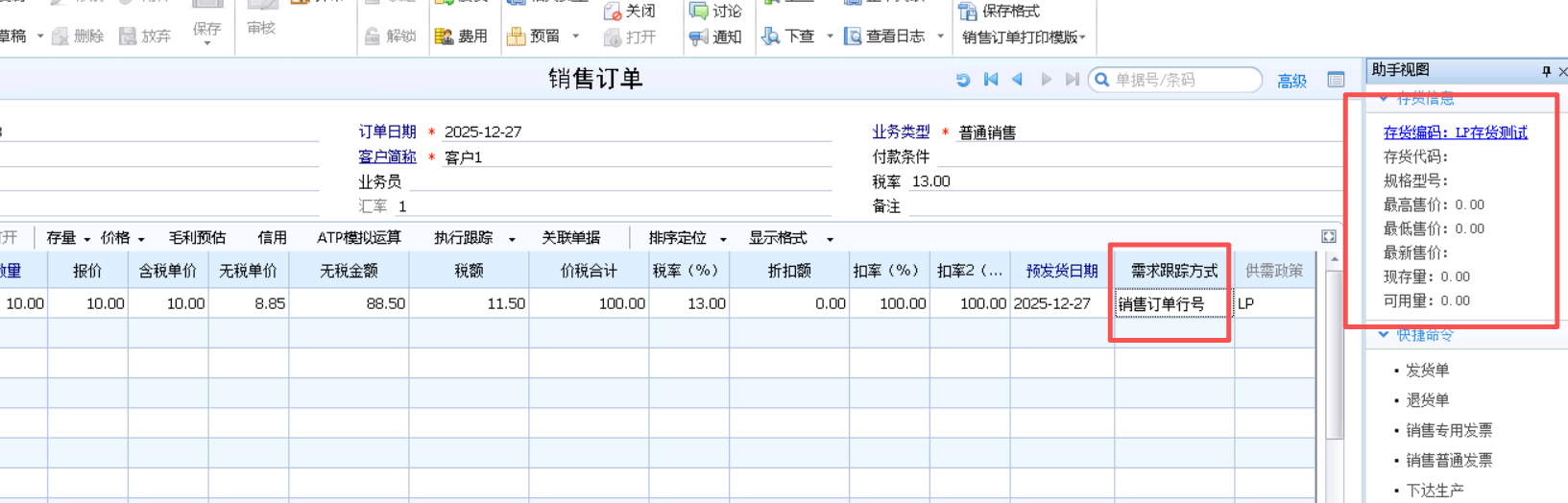Viewport: 1568px width, 503px height.
Task: Open the 显示格式 dropdown
Action: (x=830, y=238)
